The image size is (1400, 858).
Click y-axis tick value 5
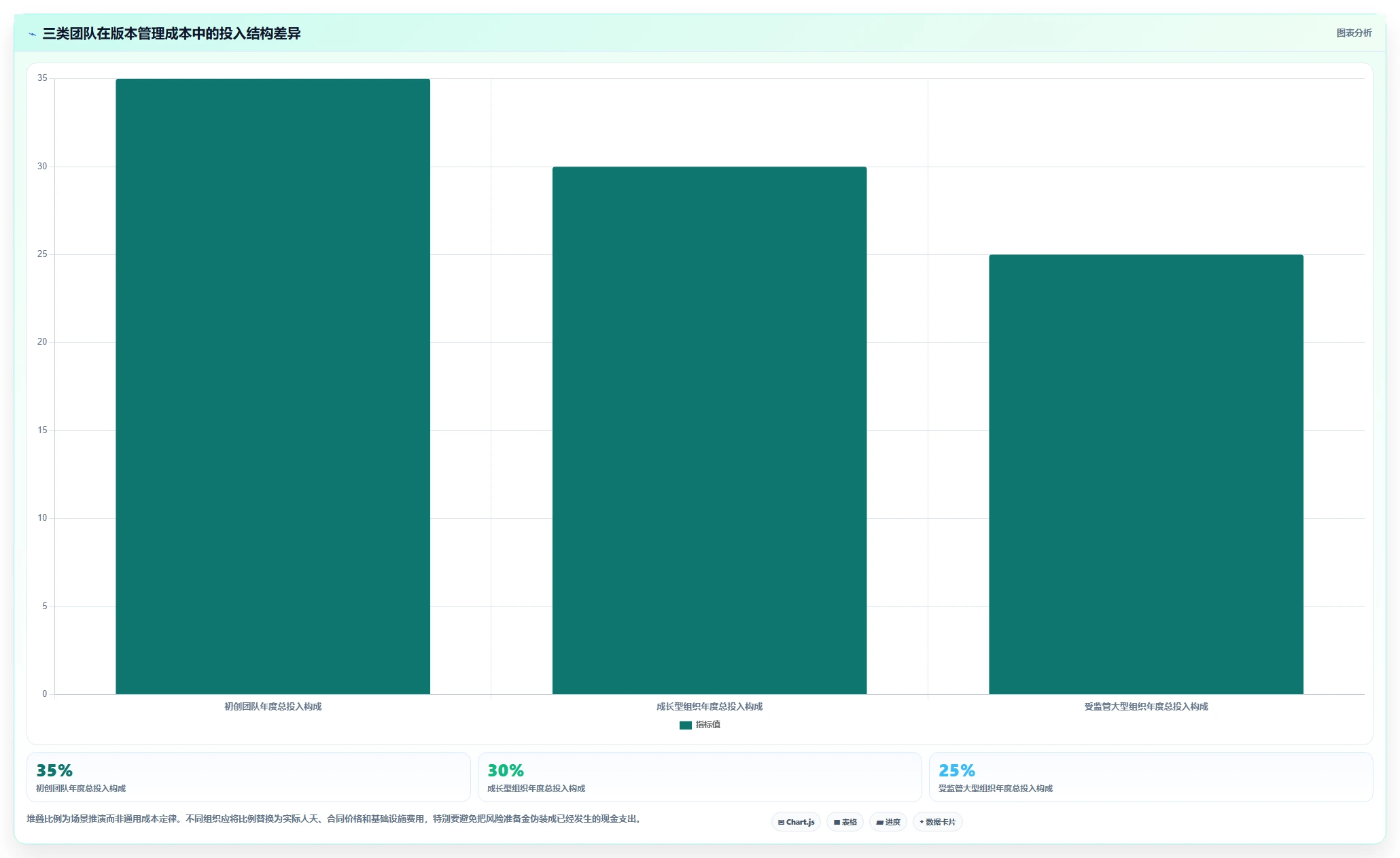[x=45, y=606]
